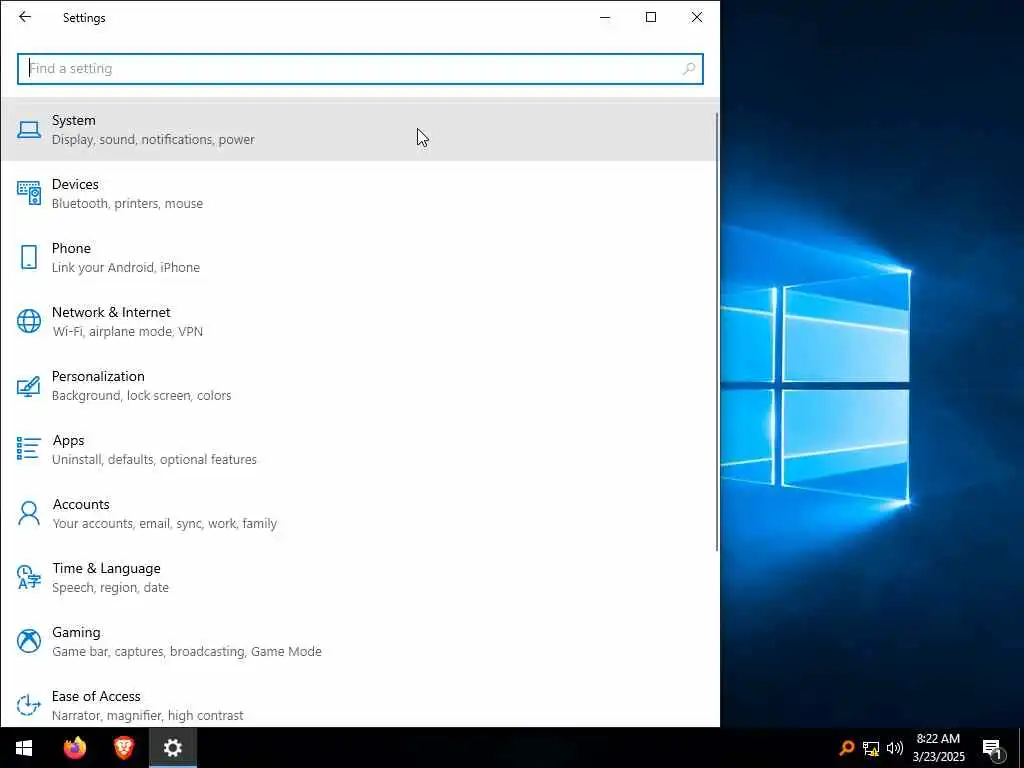
Task: Maximize the Settings window
Action: coord(651,17)
